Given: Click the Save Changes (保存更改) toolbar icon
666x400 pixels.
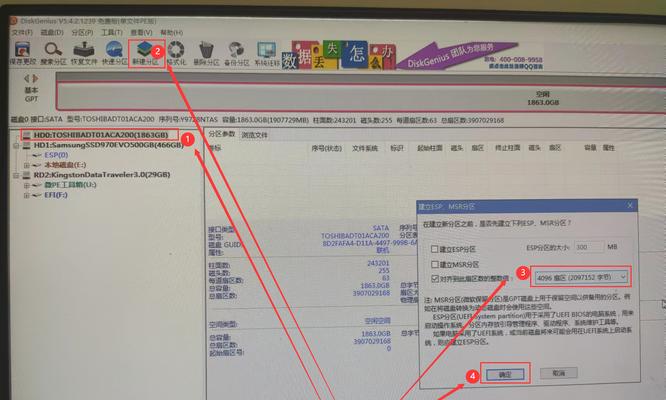Looking at the screenshot, I should point(23,54).
